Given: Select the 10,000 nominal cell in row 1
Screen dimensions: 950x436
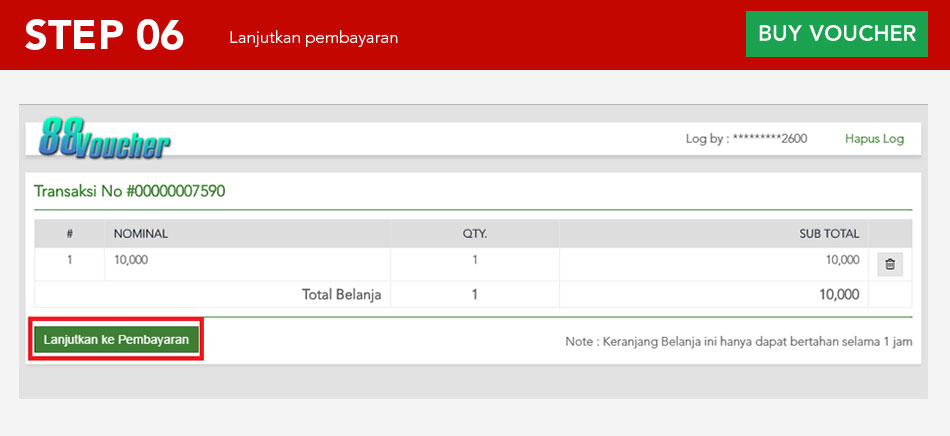Looking at the screenshot, I should coord(131,260).
